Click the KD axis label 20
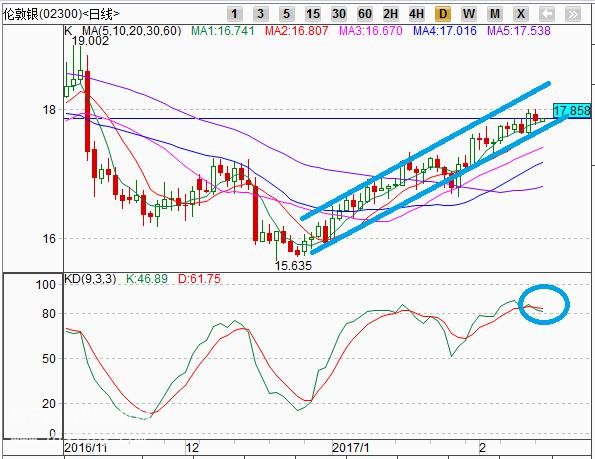Image resolution: width=595 pixels, height=459 pixels. pyautogui.click(x=49, y=404)
